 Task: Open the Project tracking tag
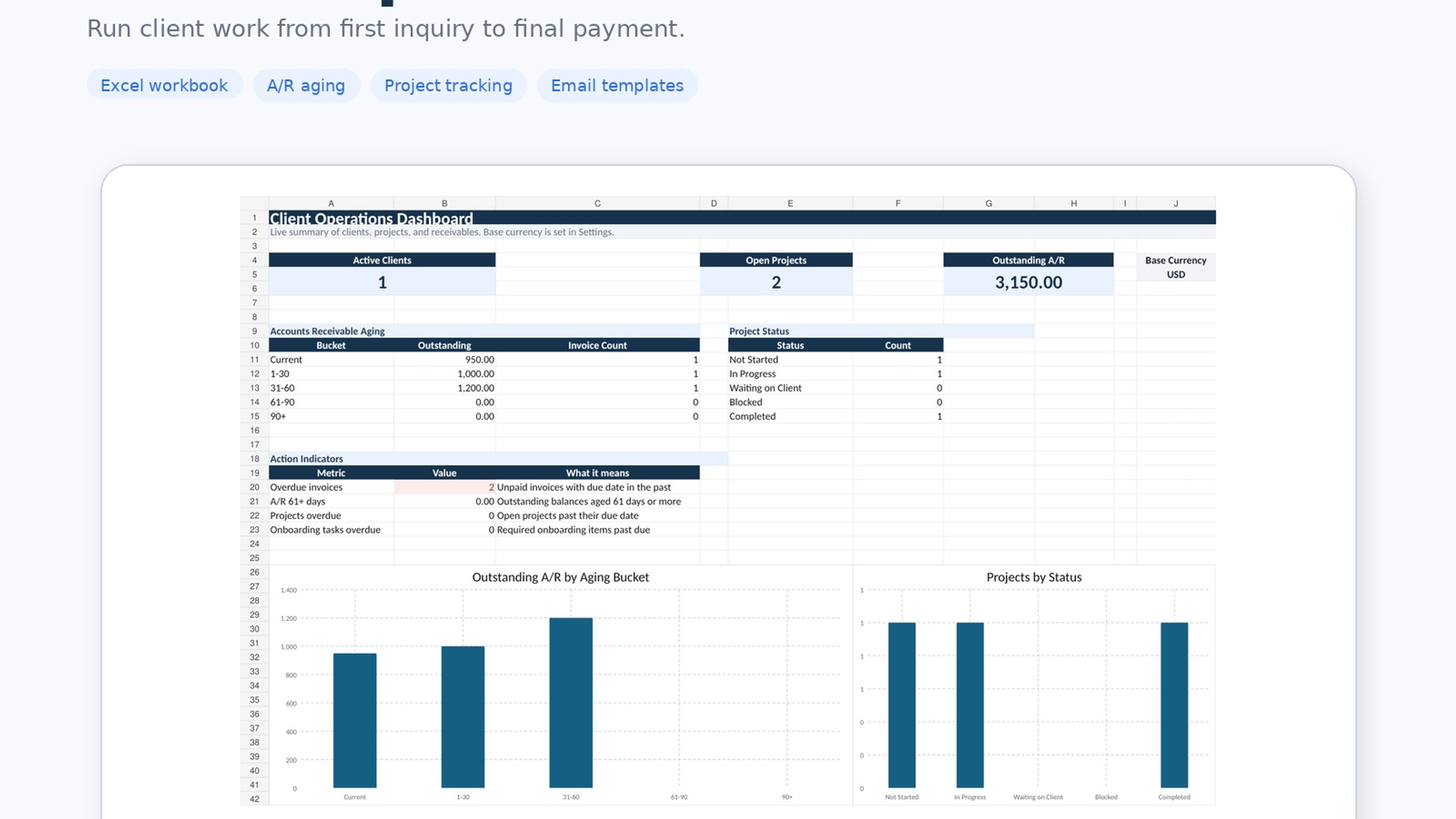(x=448, y=85)
